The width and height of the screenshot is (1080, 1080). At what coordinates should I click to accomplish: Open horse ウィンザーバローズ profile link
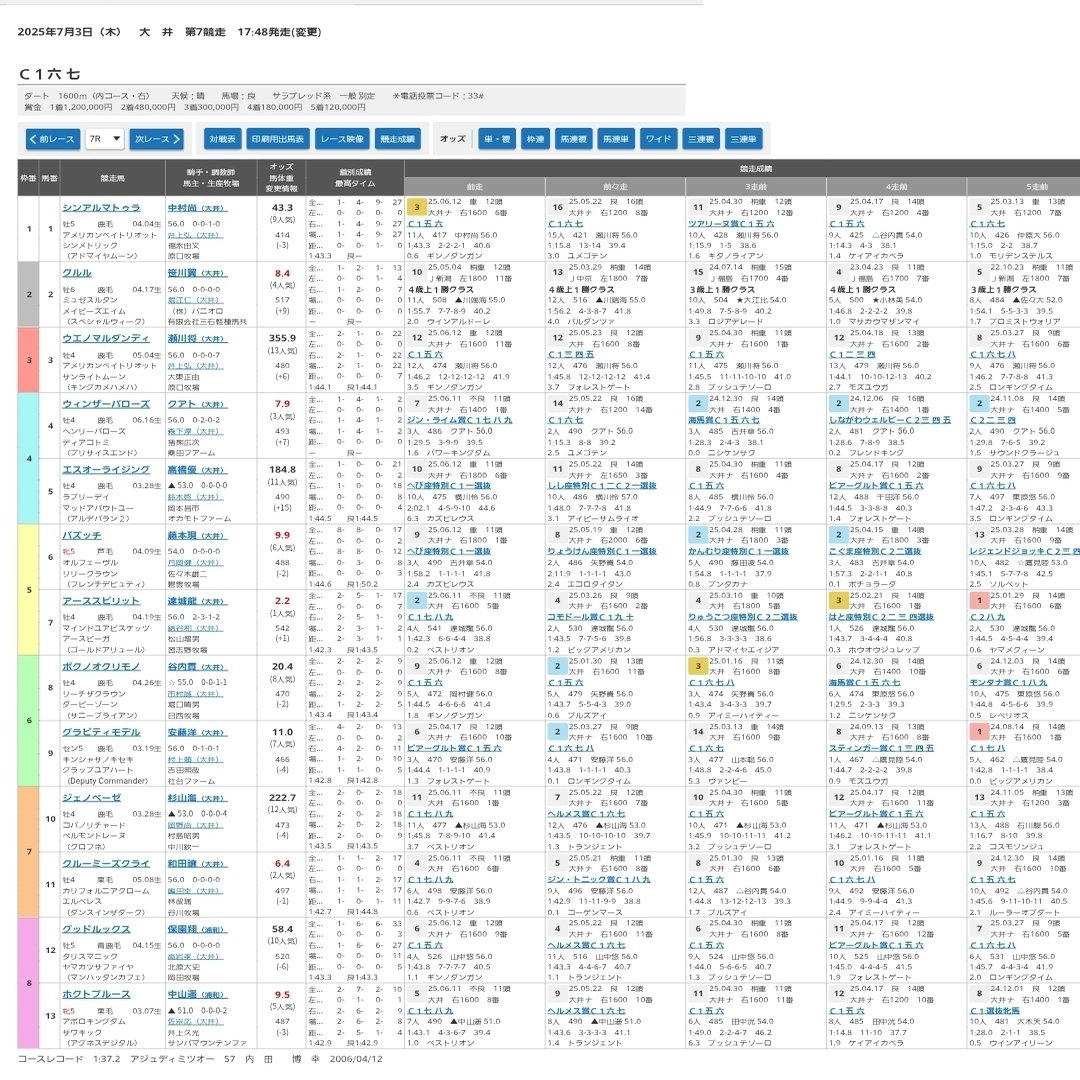click(x=105, y=404)
